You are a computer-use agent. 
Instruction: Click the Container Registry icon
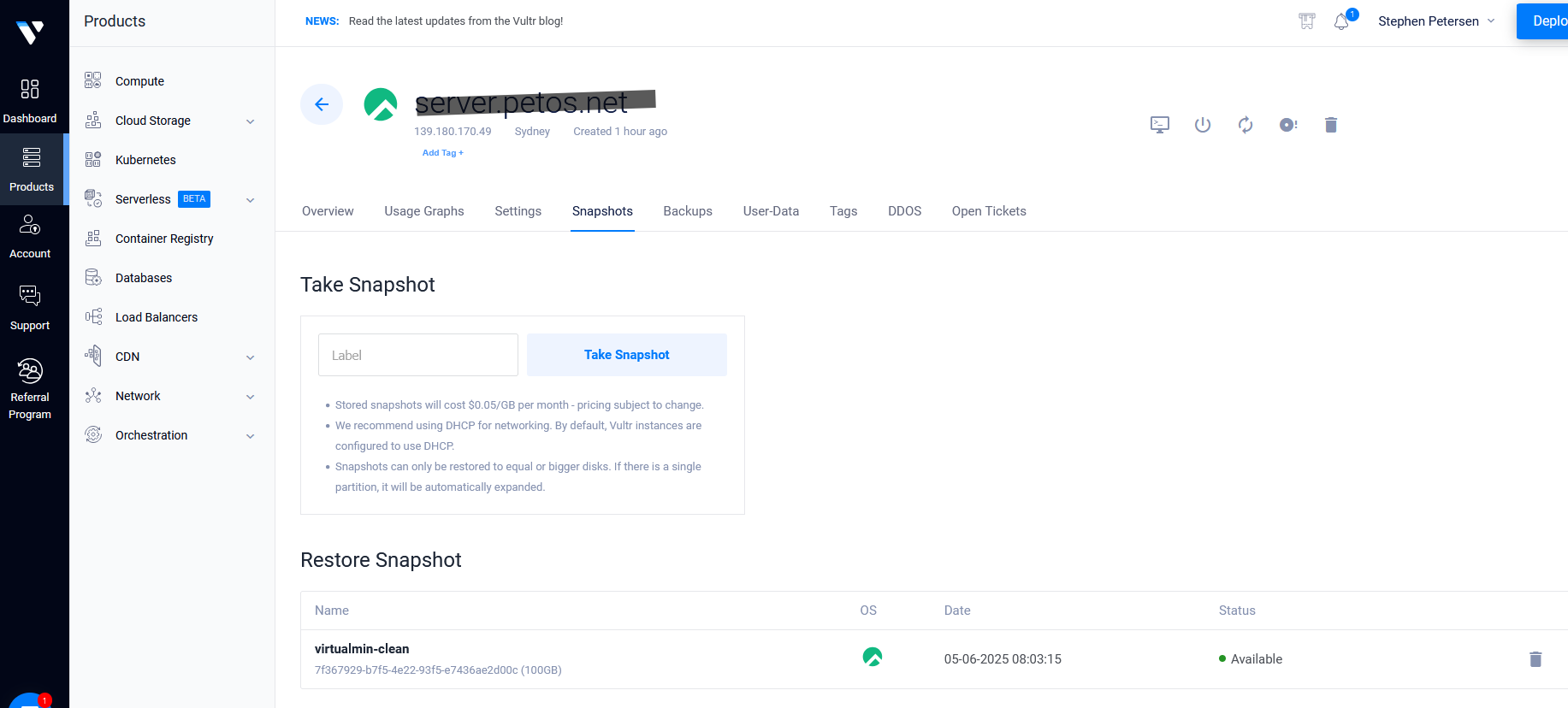click(x=93, y=239)
